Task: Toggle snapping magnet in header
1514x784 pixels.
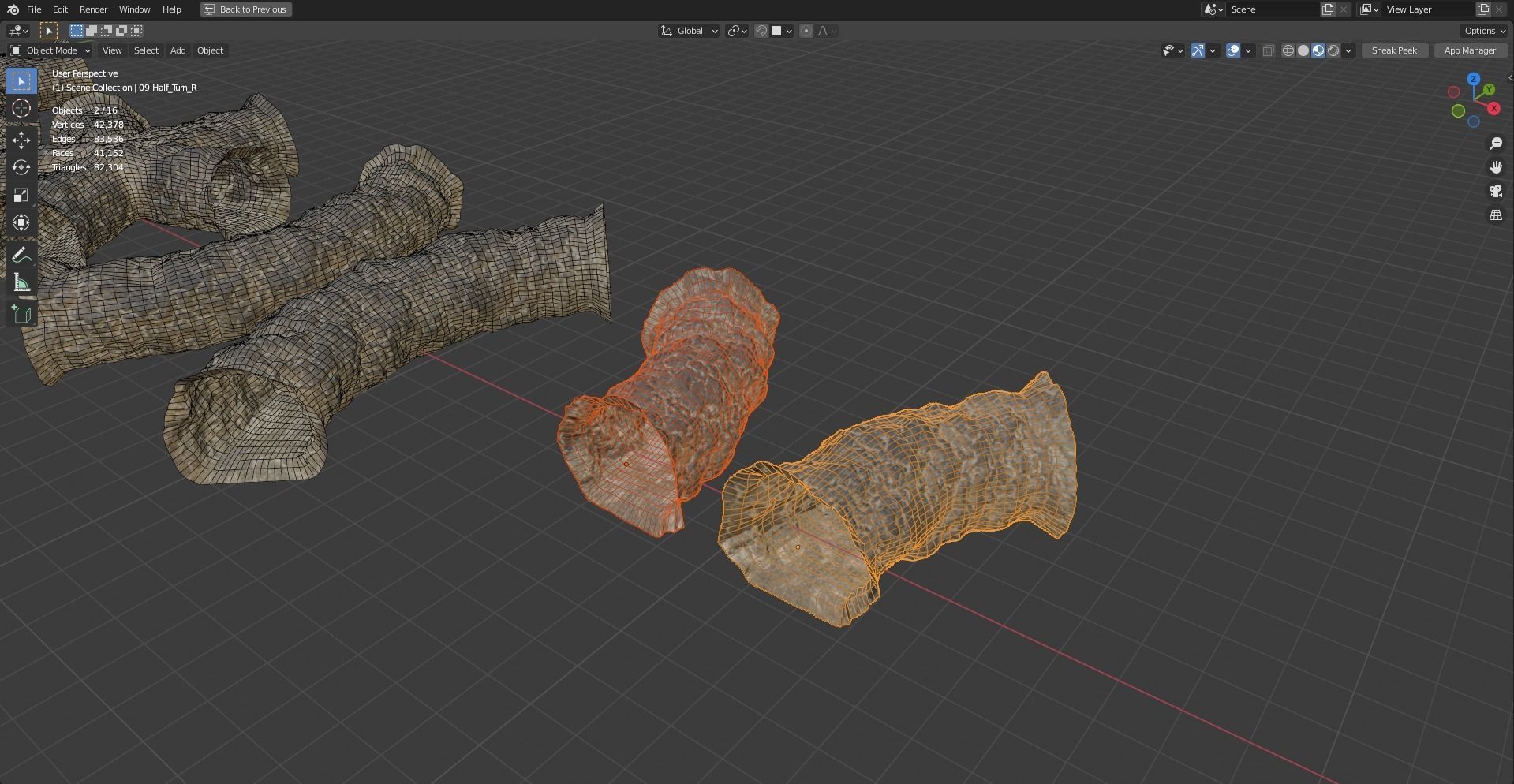Action: click(761, 31)
